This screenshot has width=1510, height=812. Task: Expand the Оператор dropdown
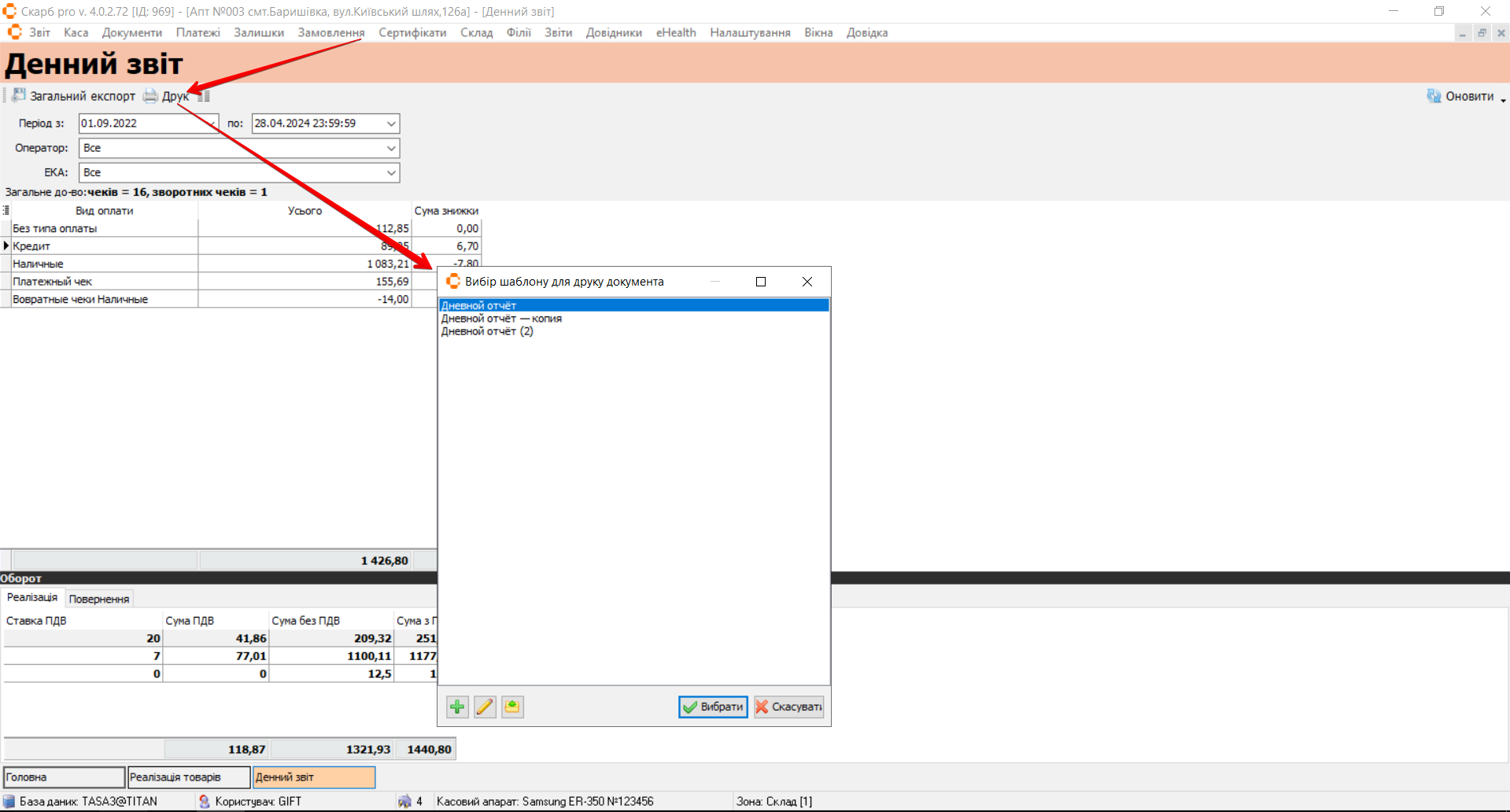point(391,148)
